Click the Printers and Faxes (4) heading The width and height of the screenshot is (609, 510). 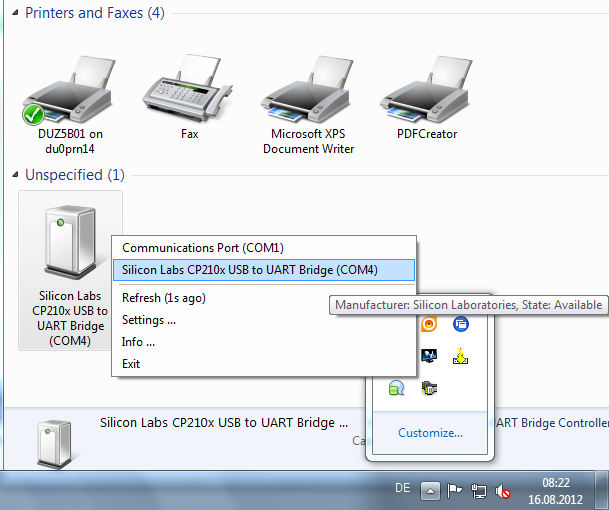(95, 13)
